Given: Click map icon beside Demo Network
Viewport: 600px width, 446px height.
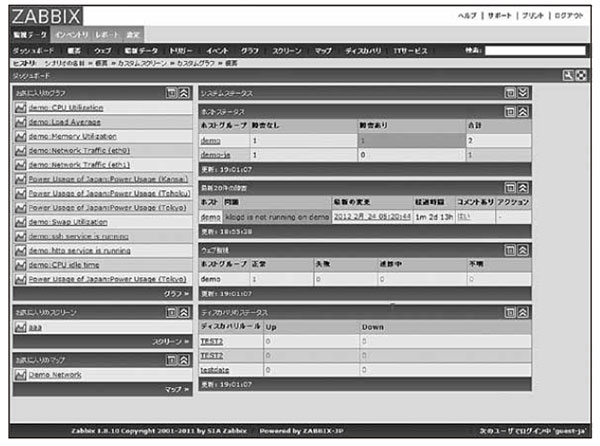Looking at the screenshot, I should (x=20, y=375).
